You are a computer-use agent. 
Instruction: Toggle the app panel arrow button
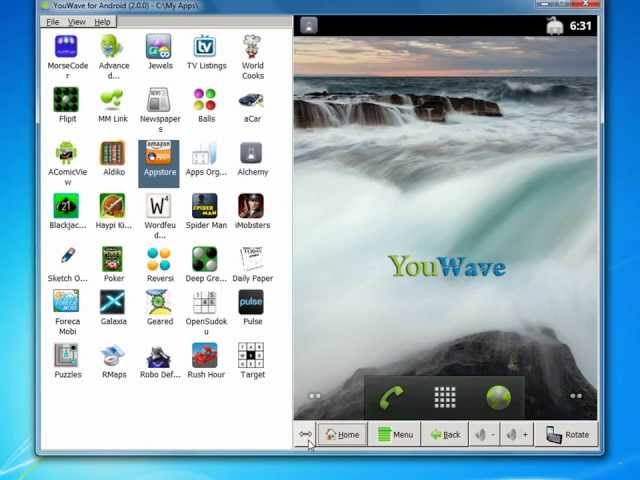(x=305, y=434)
